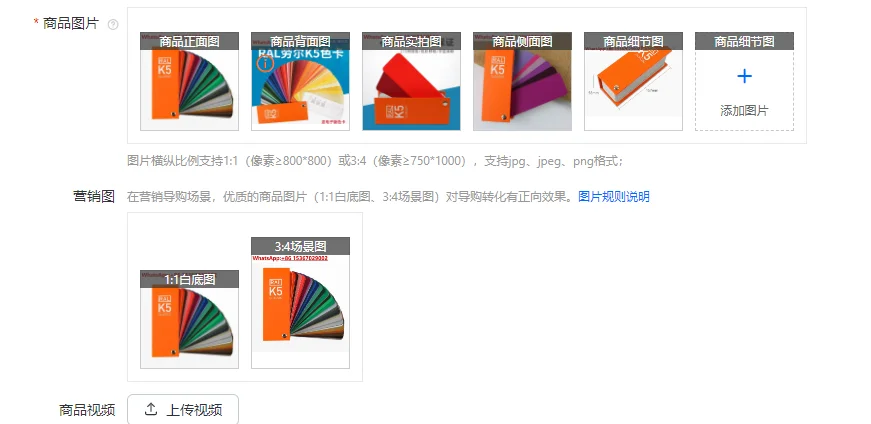The image size is (871, 424).
Task: Click the upload arrow icon in 上传视频
Action: point(151,410)
